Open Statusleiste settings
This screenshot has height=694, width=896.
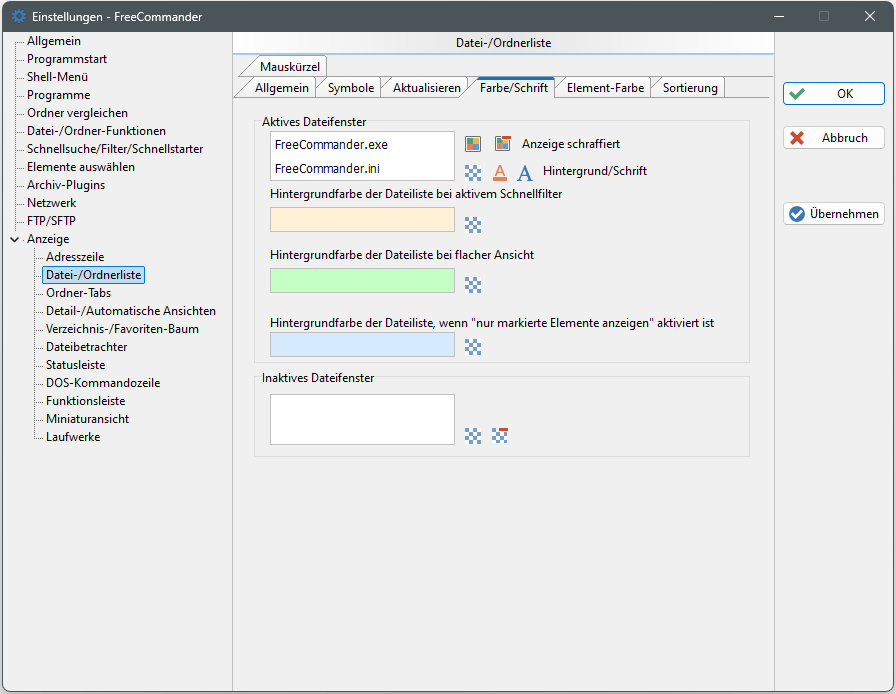click(x=75, y=365)
